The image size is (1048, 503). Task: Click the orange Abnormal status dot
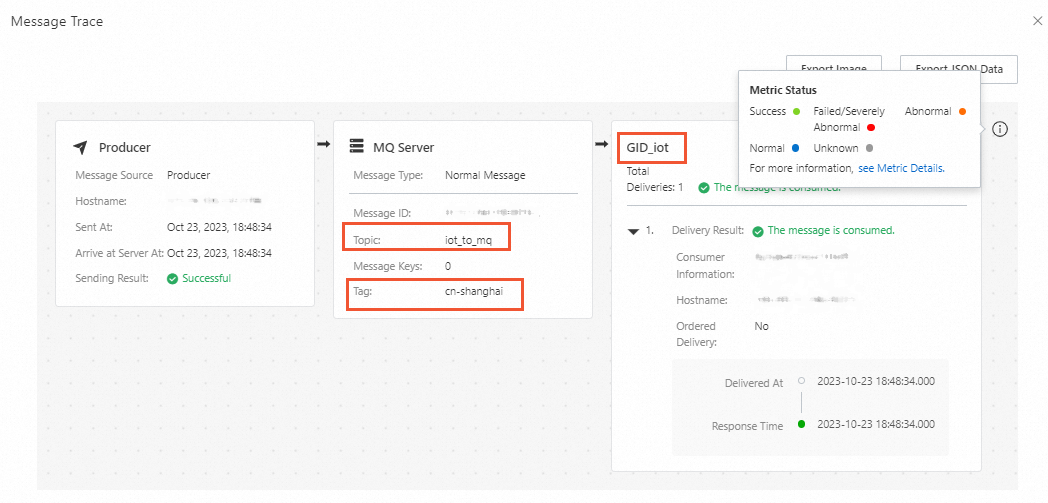click(x=962, y=112)
